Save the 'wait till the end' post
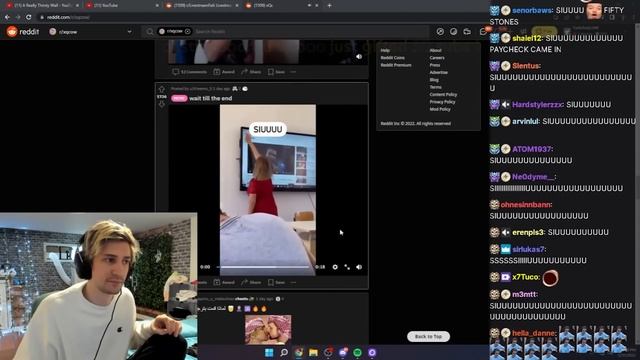 tap(276, 282)
